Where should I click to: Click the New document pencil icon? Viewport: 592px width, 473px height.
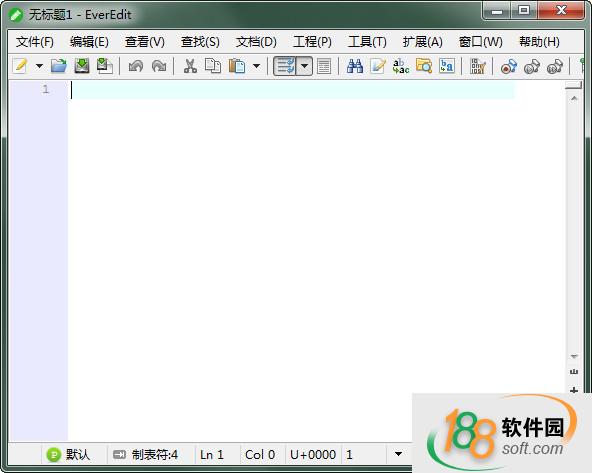20,66
